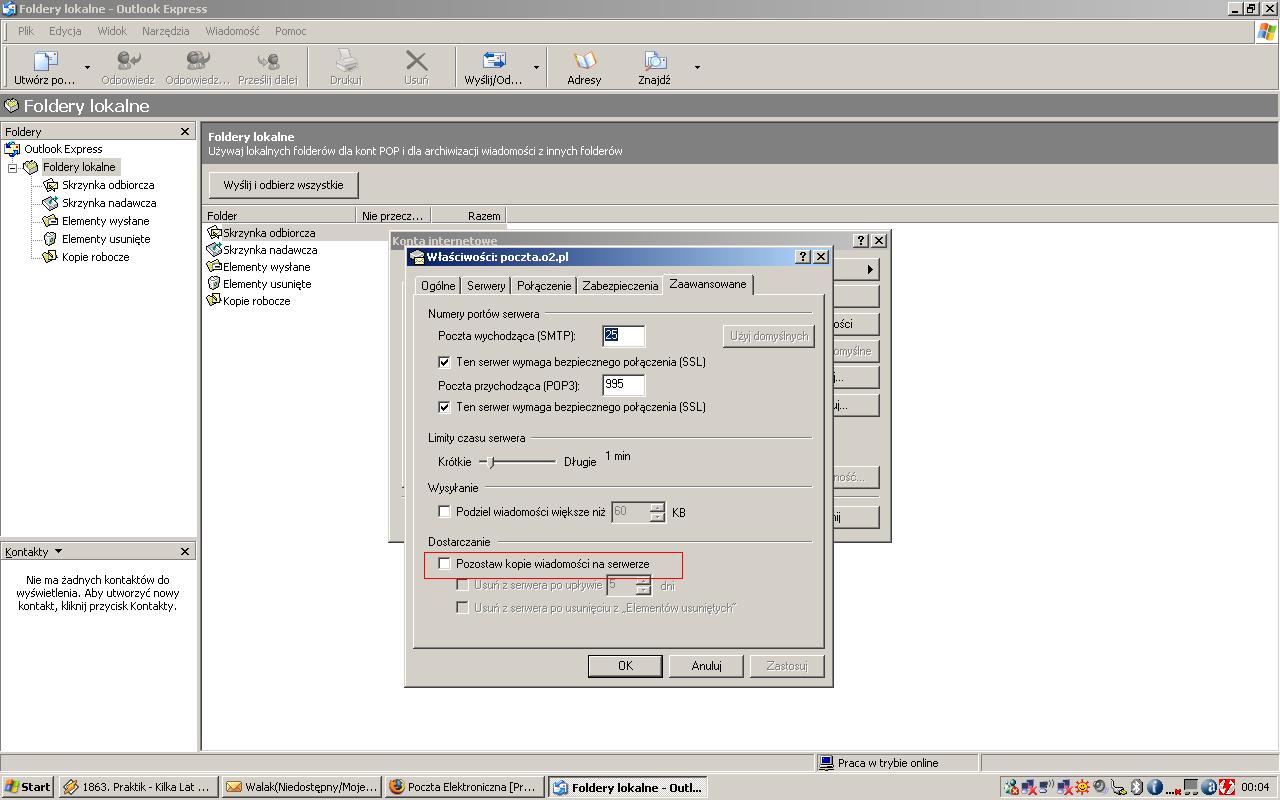Screen dimensions: 1280x800
Task: Close the Foldery pane
Action: pyautogui.click(x=185, y=131)
